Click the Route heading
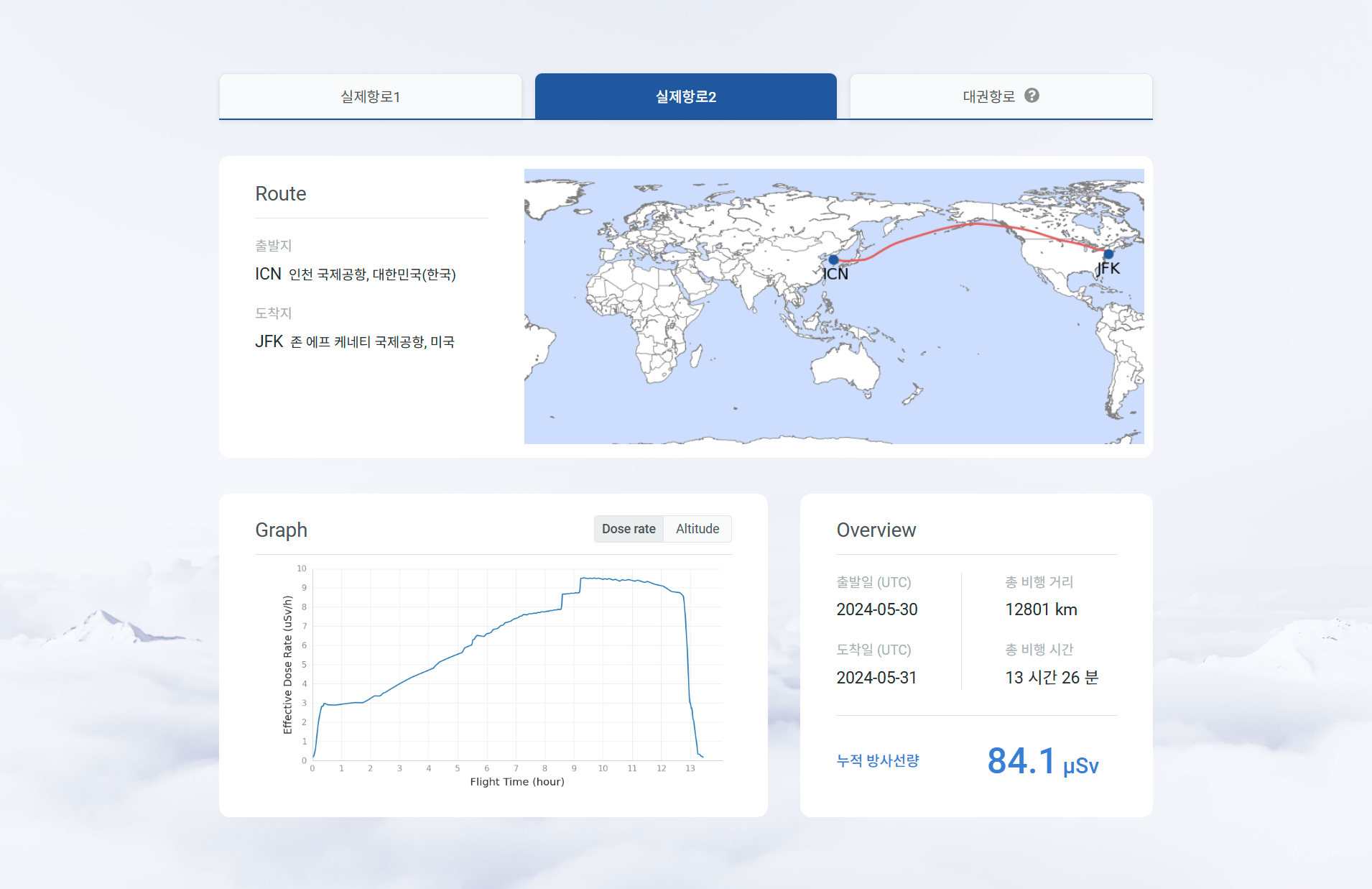The image size is (1372, 889). point(281,194)
